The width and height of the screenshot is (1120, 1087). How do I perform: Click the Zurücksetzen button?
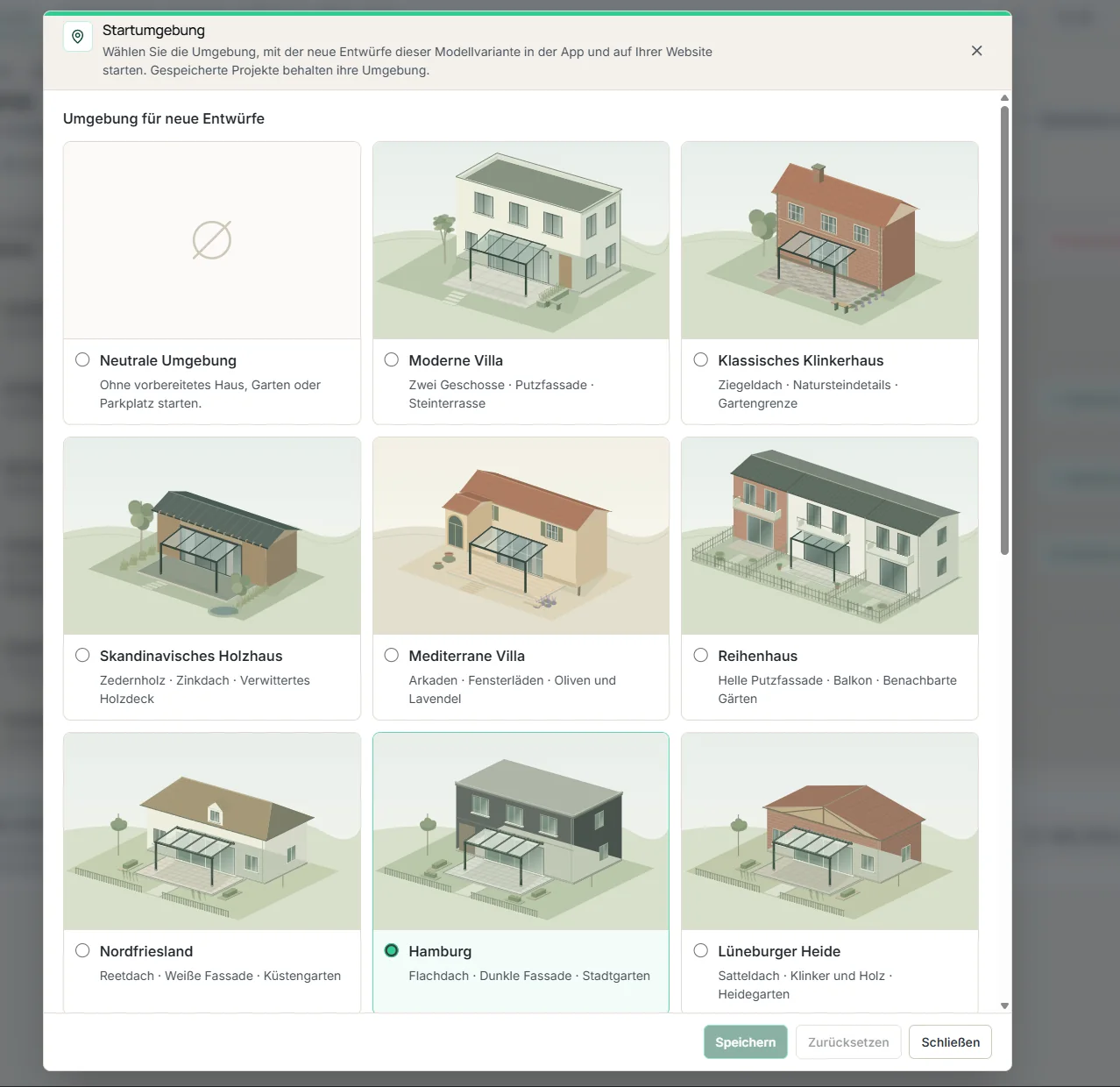tap(848, 1042)
